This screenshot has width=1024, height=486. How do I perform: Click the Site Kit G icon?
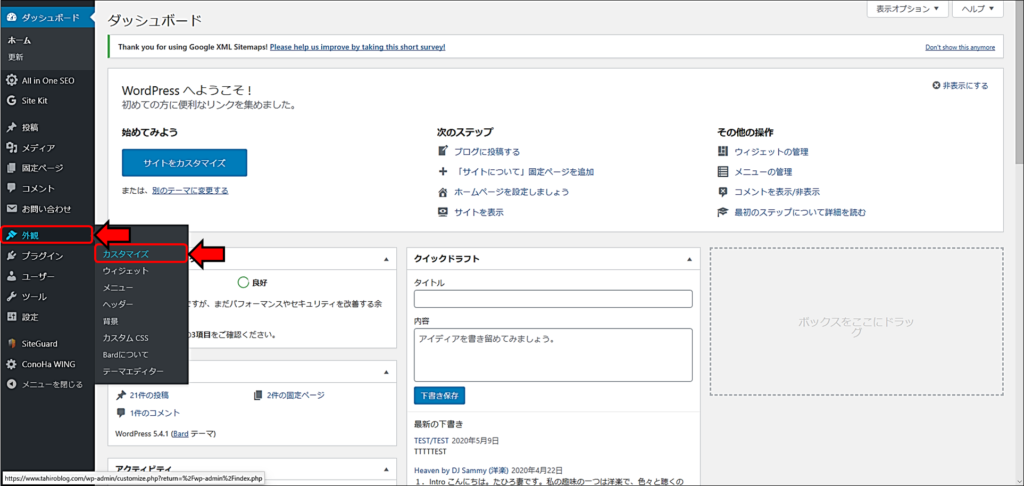12,101
